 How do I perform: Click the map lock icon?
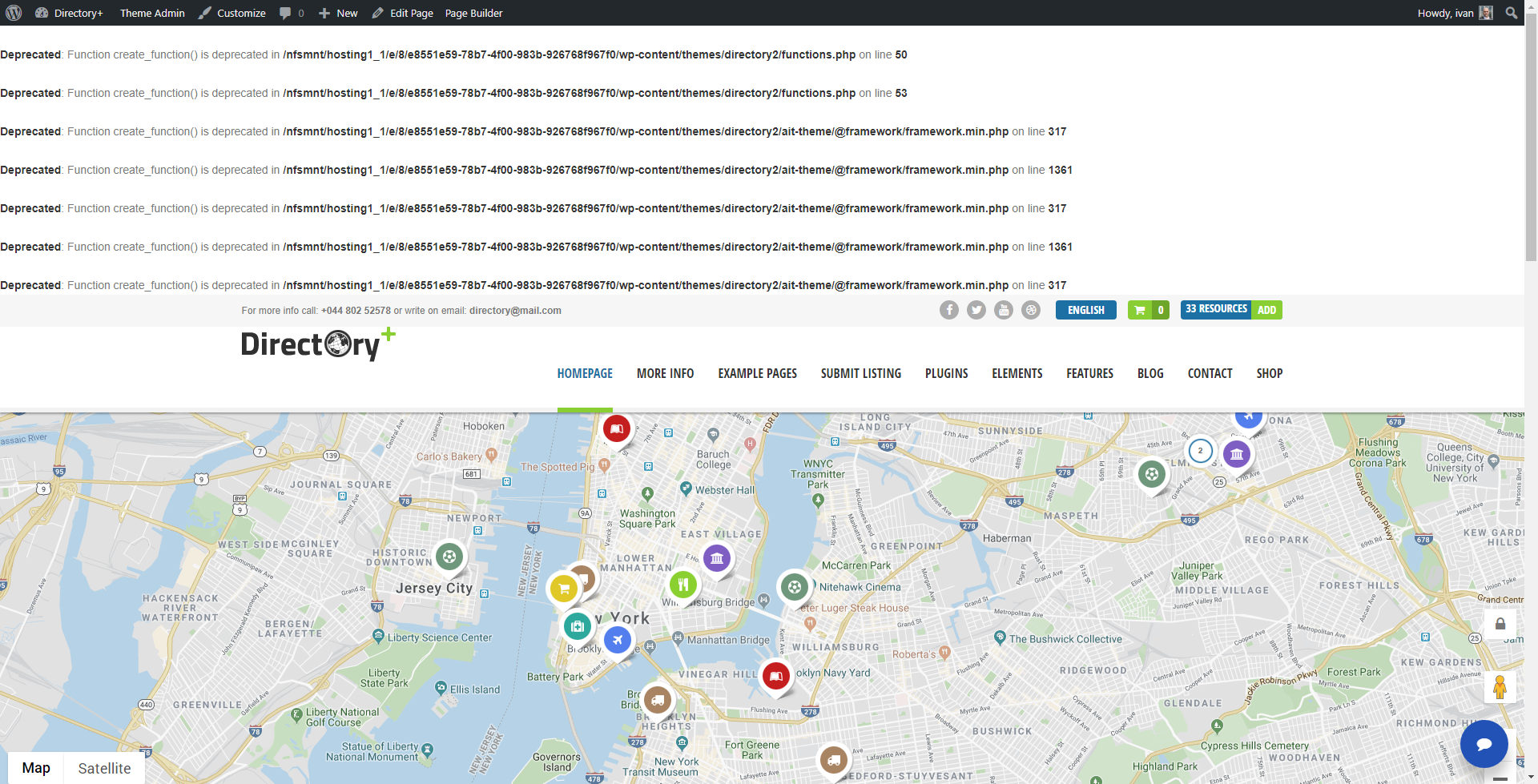[1500, 624]
